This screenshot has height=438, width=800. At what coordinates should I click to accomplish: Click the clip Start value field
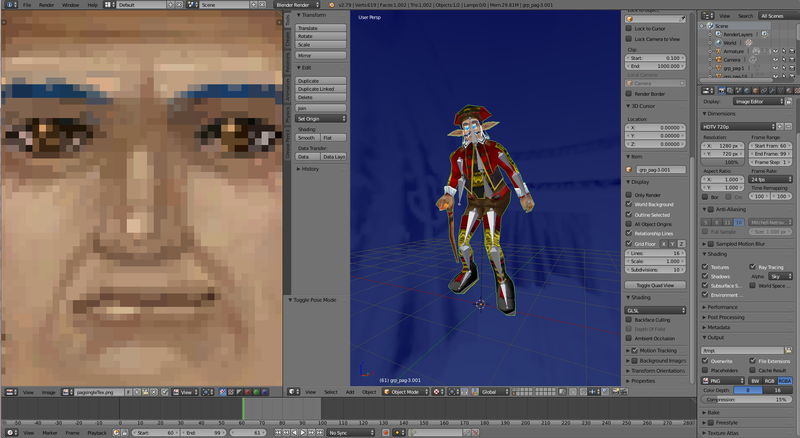pos(655,58)
